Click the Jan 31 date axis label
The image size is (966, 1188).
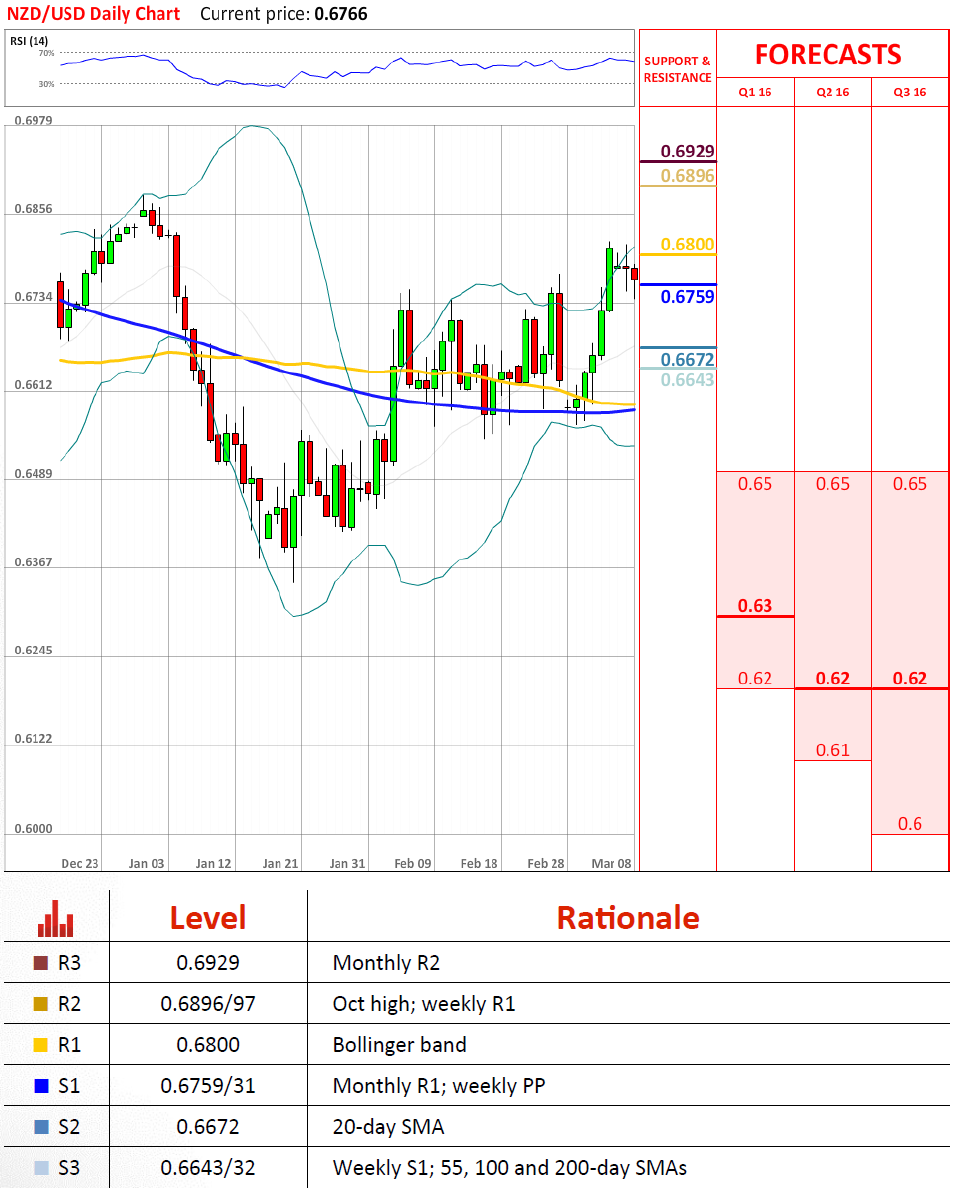347,863
